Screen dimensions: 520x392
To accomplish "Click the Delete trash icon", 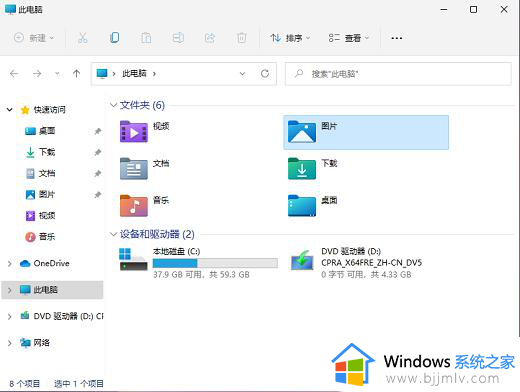I will click(x=242, y=38).
